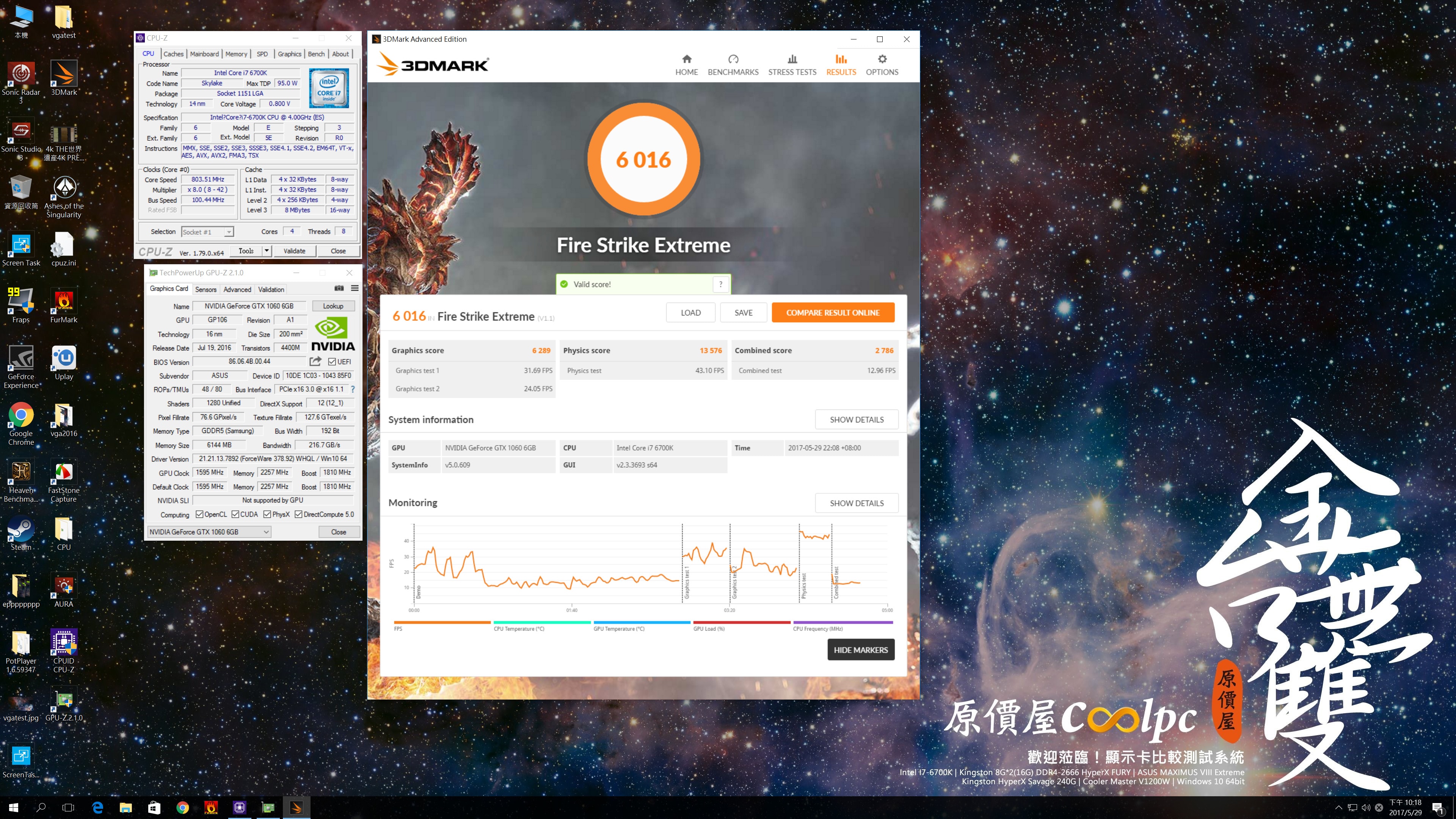1456x819 pixels.
Task: Click the LOAD button in 3DMark
Action: [x=691, y=312]
